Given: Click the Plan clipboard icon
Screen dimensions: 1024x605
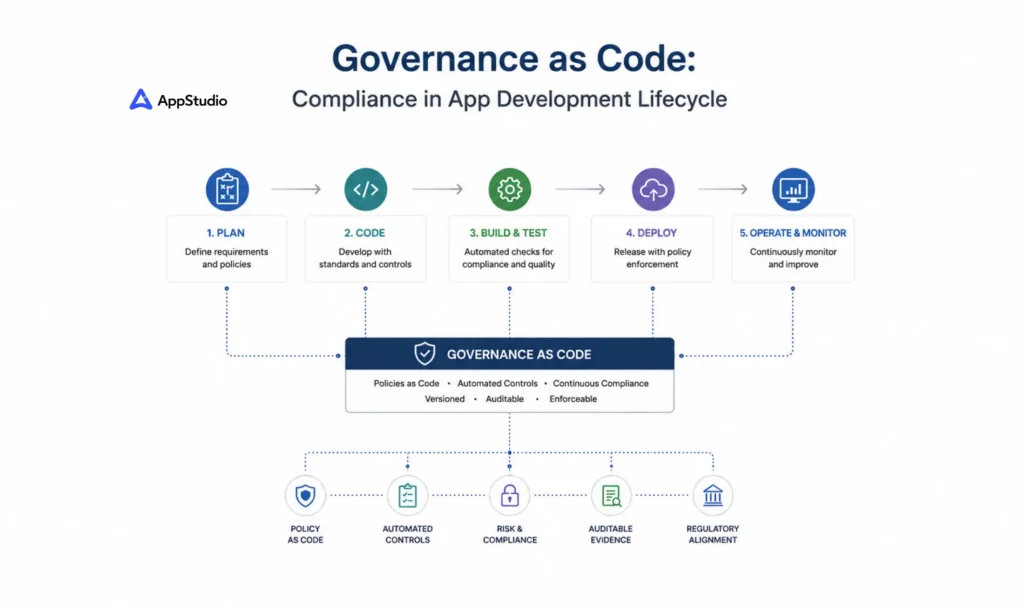Looking at the screenshot, I should (x=227, y=189).
